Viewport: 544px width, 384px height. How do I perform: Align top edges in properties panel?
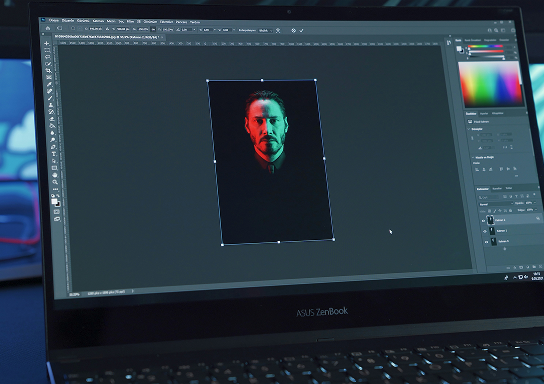click(x=501, y=169)
